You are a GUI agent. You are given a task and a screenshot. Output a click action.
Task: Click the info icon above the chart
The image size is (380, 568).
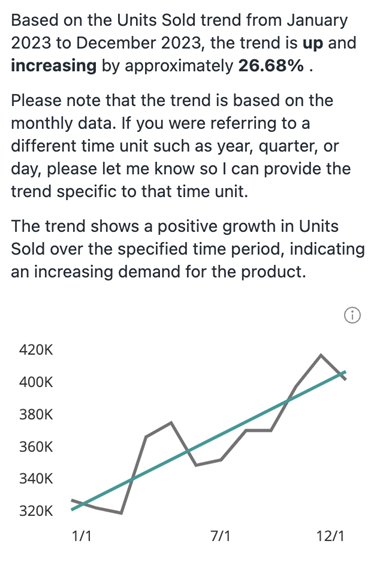(352, 315)
